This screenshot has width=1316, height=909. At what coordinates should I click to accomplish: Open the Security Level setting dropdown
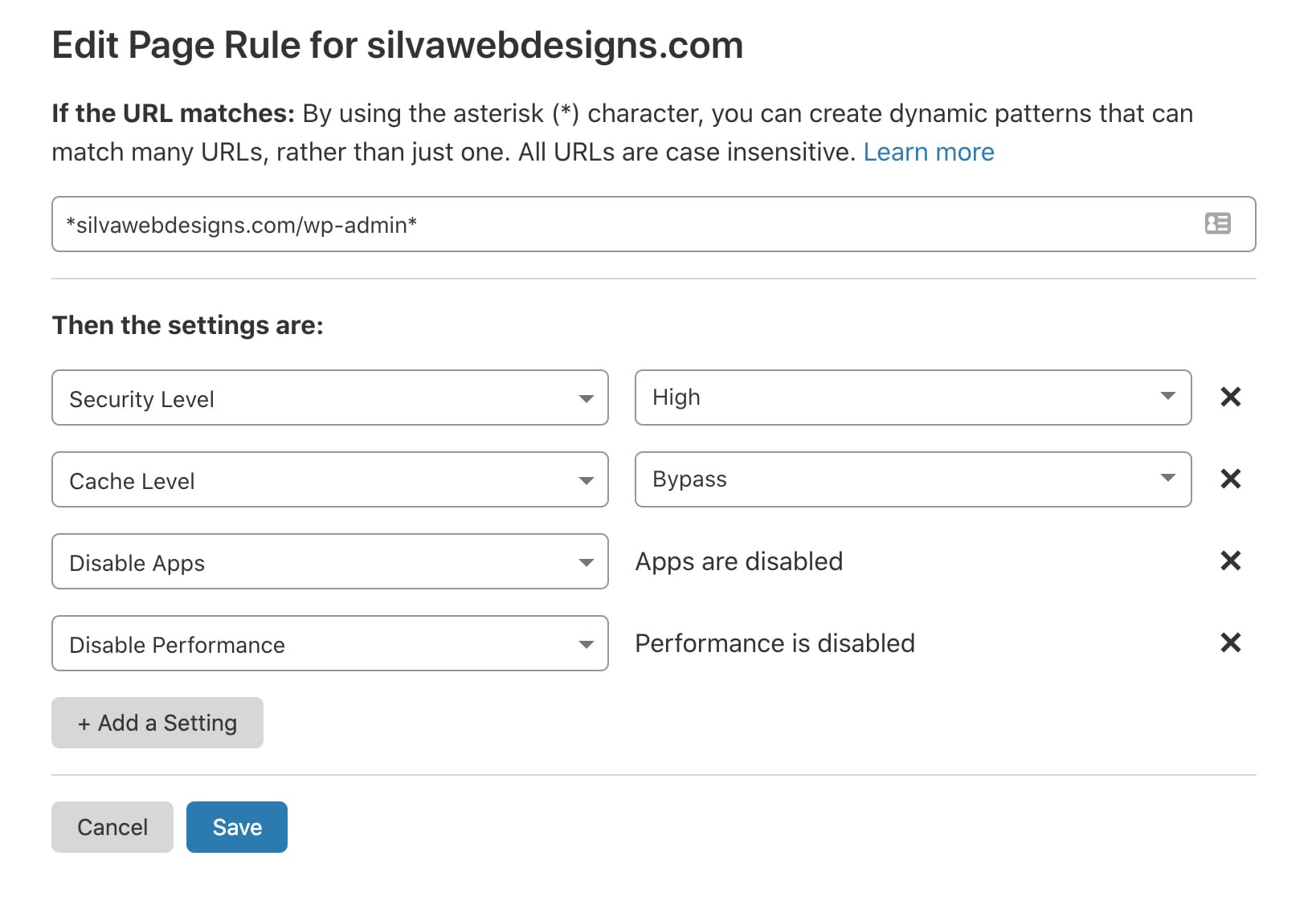330,397
